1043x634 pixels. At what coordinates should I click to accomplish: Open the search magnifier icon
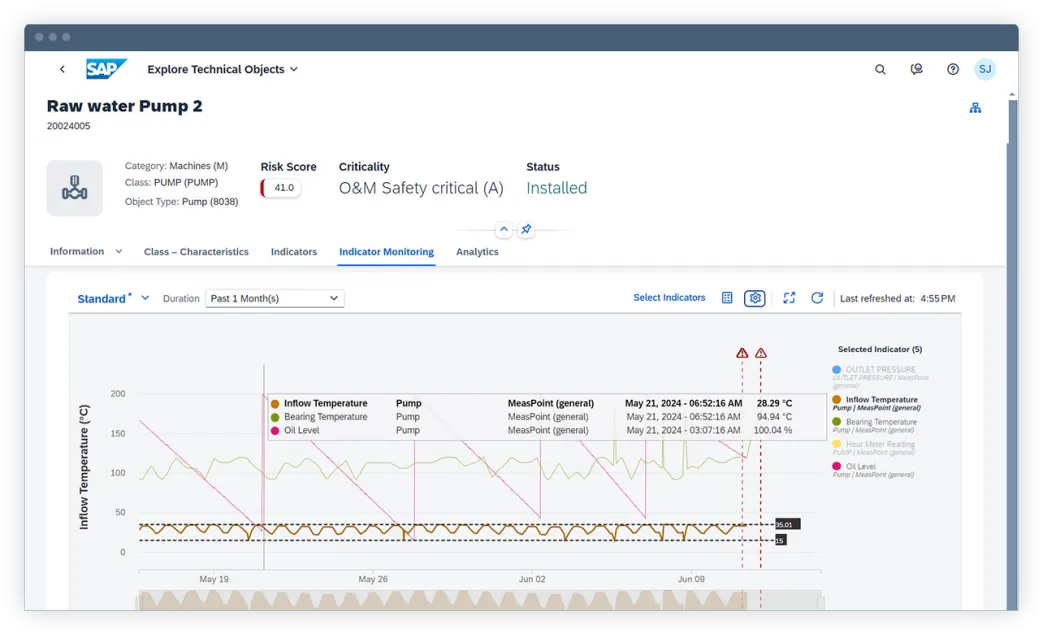880,69
